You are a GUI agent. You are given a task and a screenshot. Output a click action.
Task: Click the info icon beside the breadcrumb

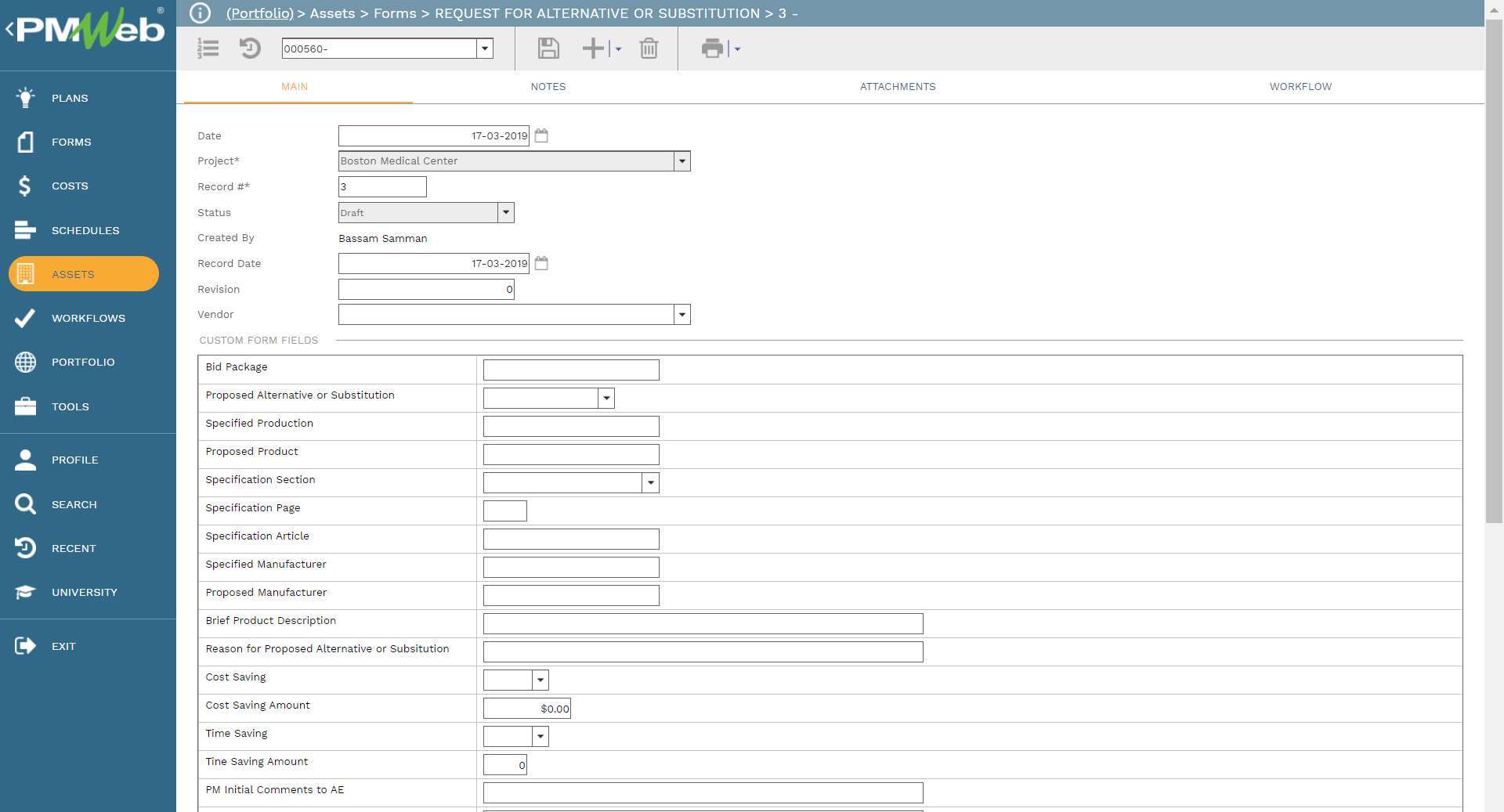pyautogui.click(x=200, y=13)
